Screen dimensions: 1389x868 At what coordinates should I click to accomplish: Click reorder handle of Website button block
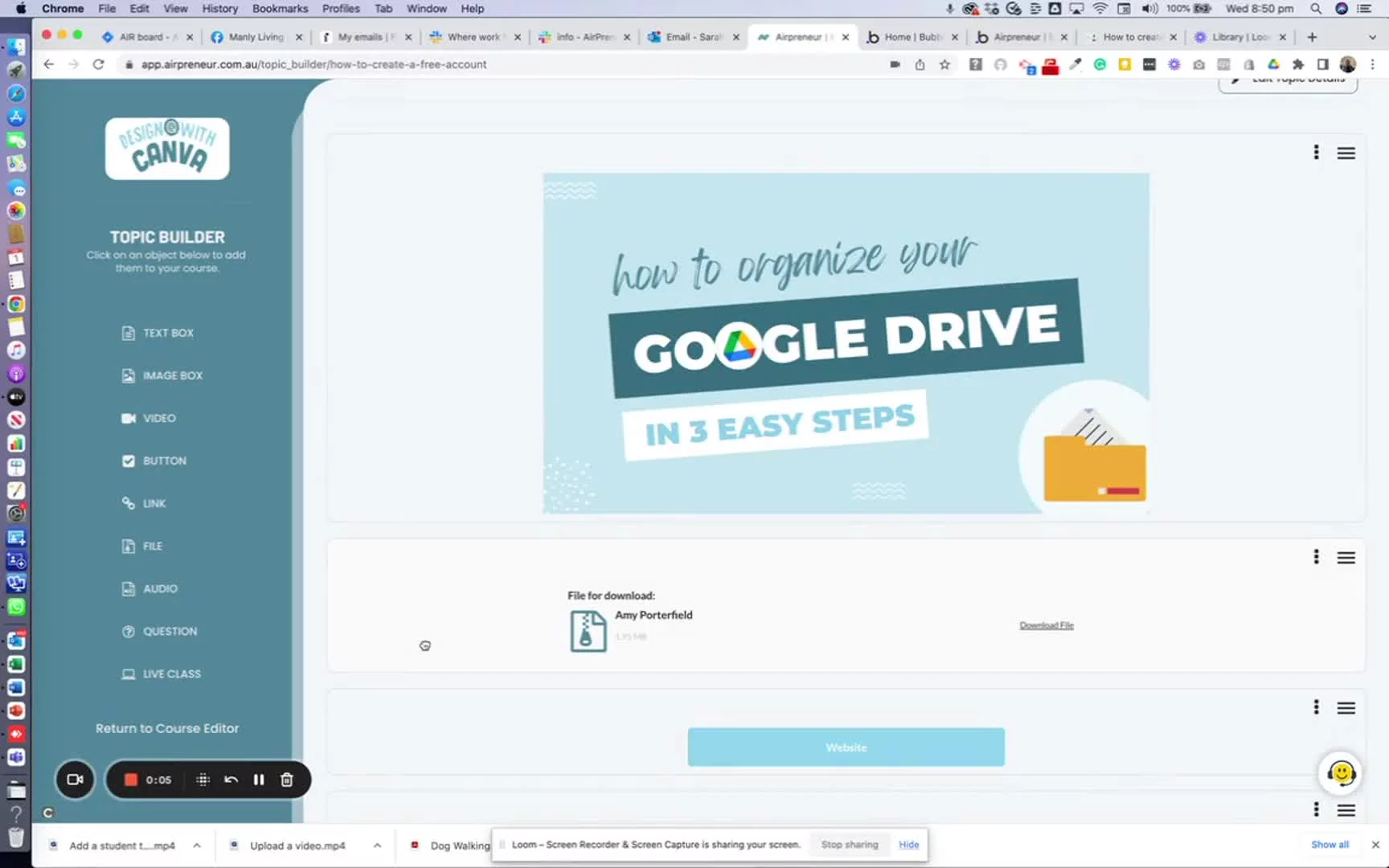coord(1346,707)
